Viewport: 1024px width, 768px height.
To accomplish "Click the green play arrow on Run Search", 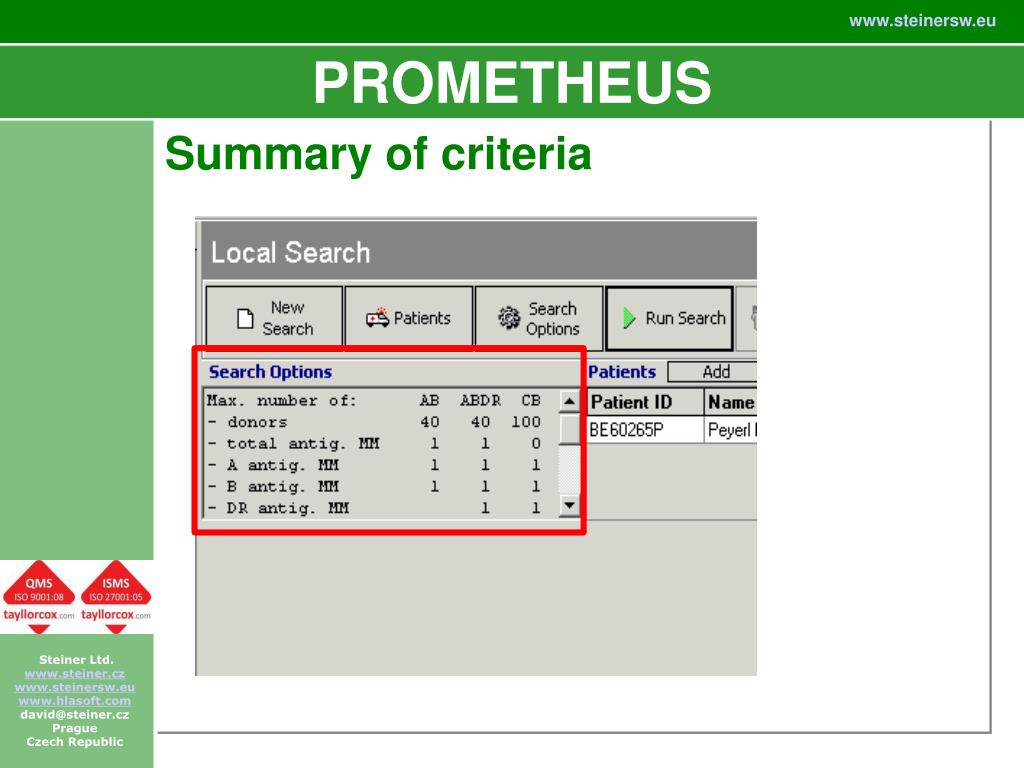I will (629, 318).
